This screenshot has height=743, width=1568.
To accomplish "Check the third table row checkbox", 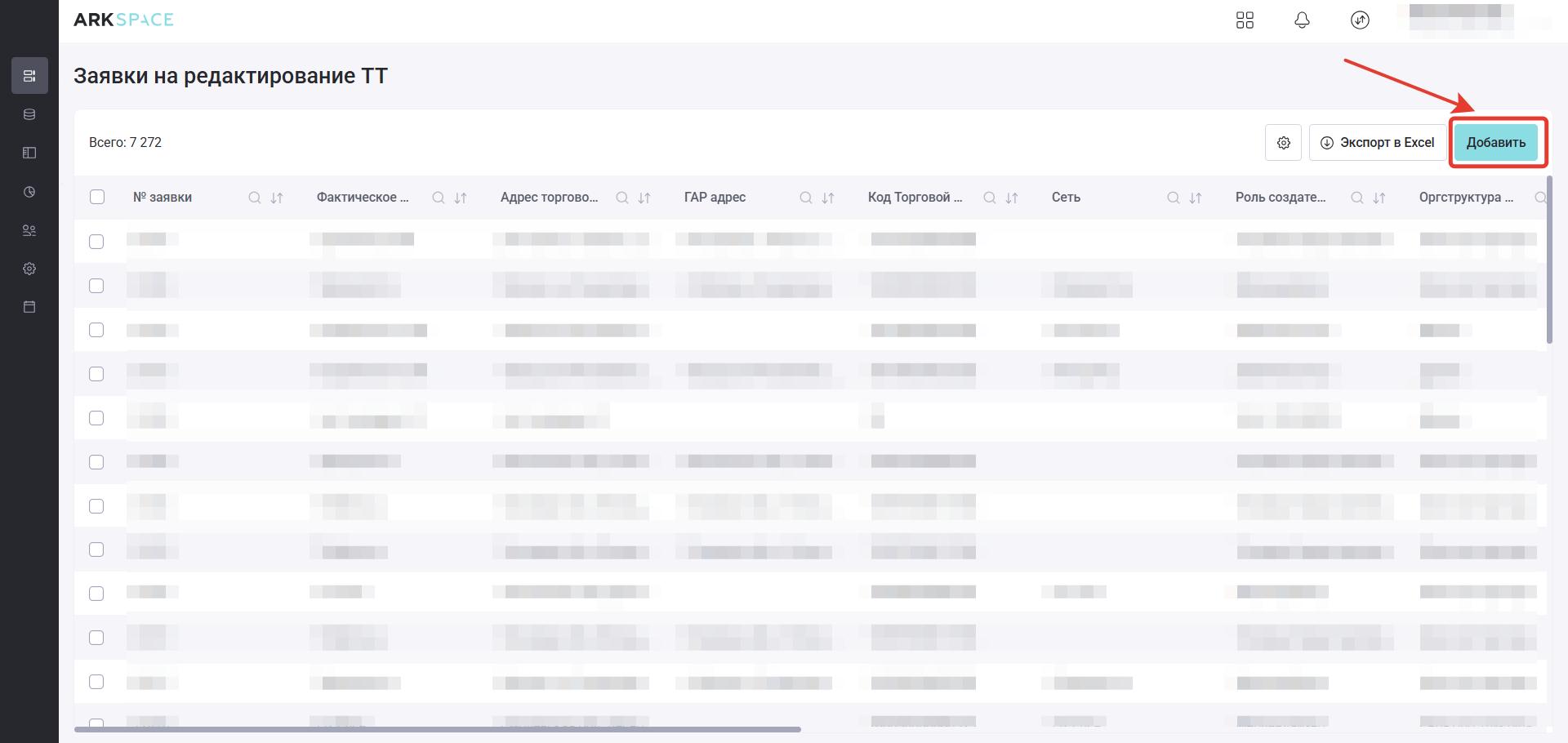I will point(96,330).
